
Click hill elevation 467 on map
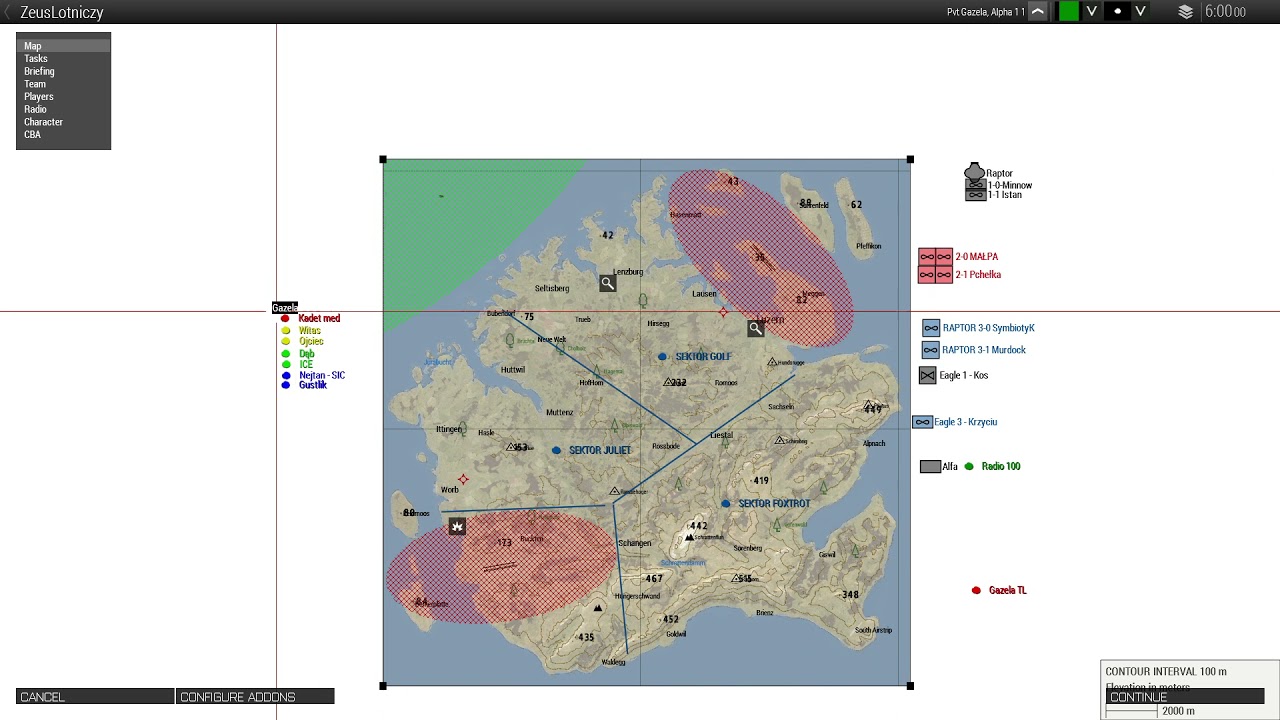click(654, 579)
